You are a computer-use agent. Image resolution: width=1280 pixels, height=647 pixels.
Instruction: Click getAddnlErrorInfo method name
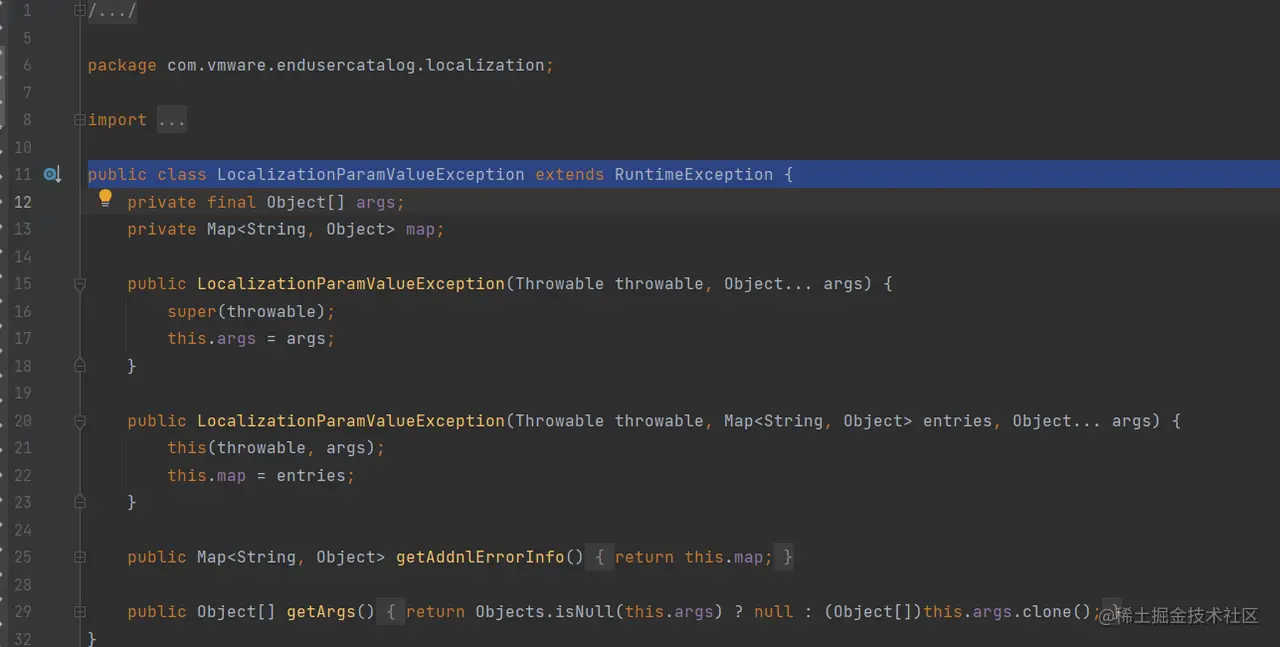(x=480, y=557)
